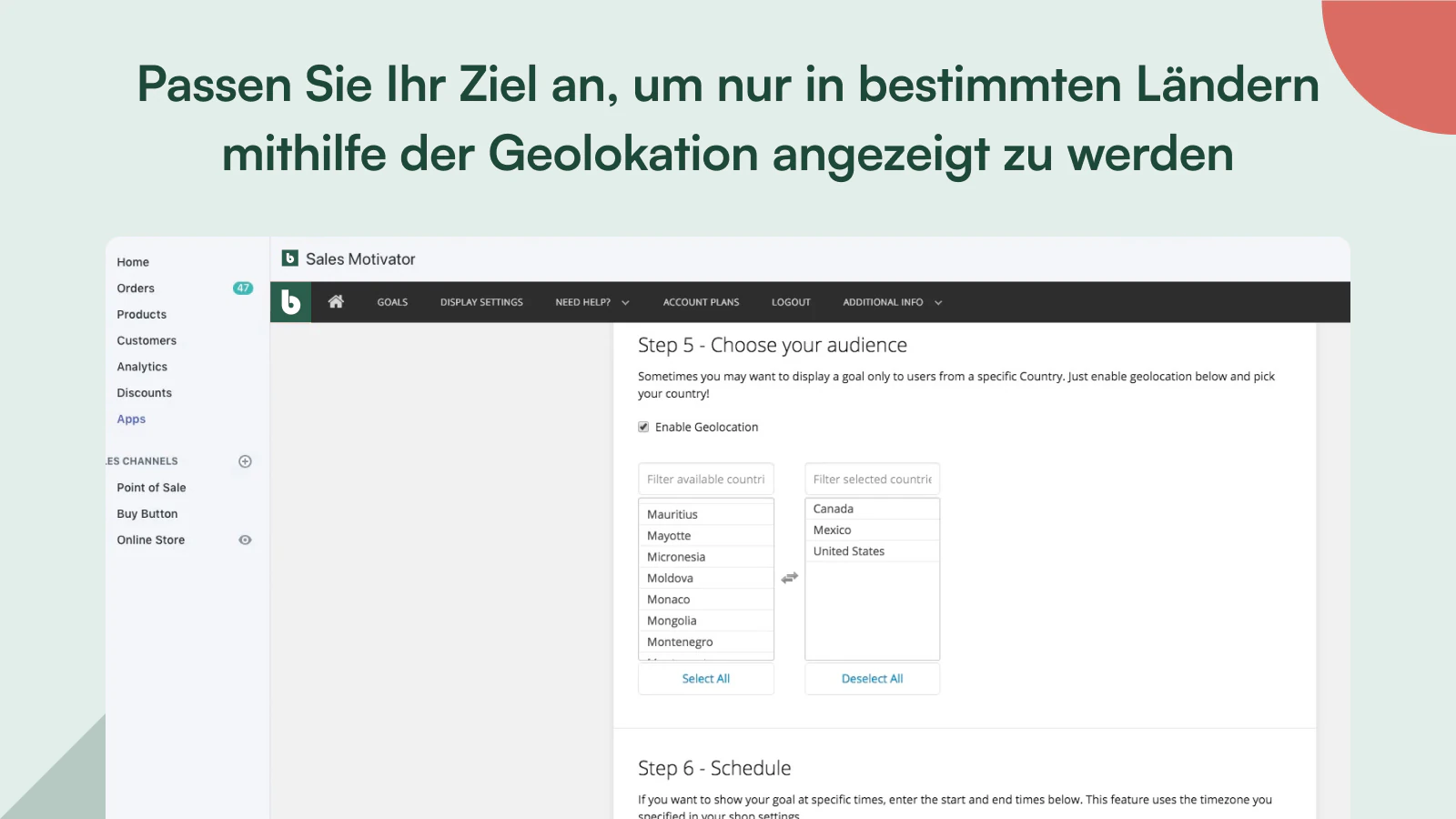Open Online Store channel
Image resolution: width=1456 pixels, height=819 pixels.
[x=151, y=540]
